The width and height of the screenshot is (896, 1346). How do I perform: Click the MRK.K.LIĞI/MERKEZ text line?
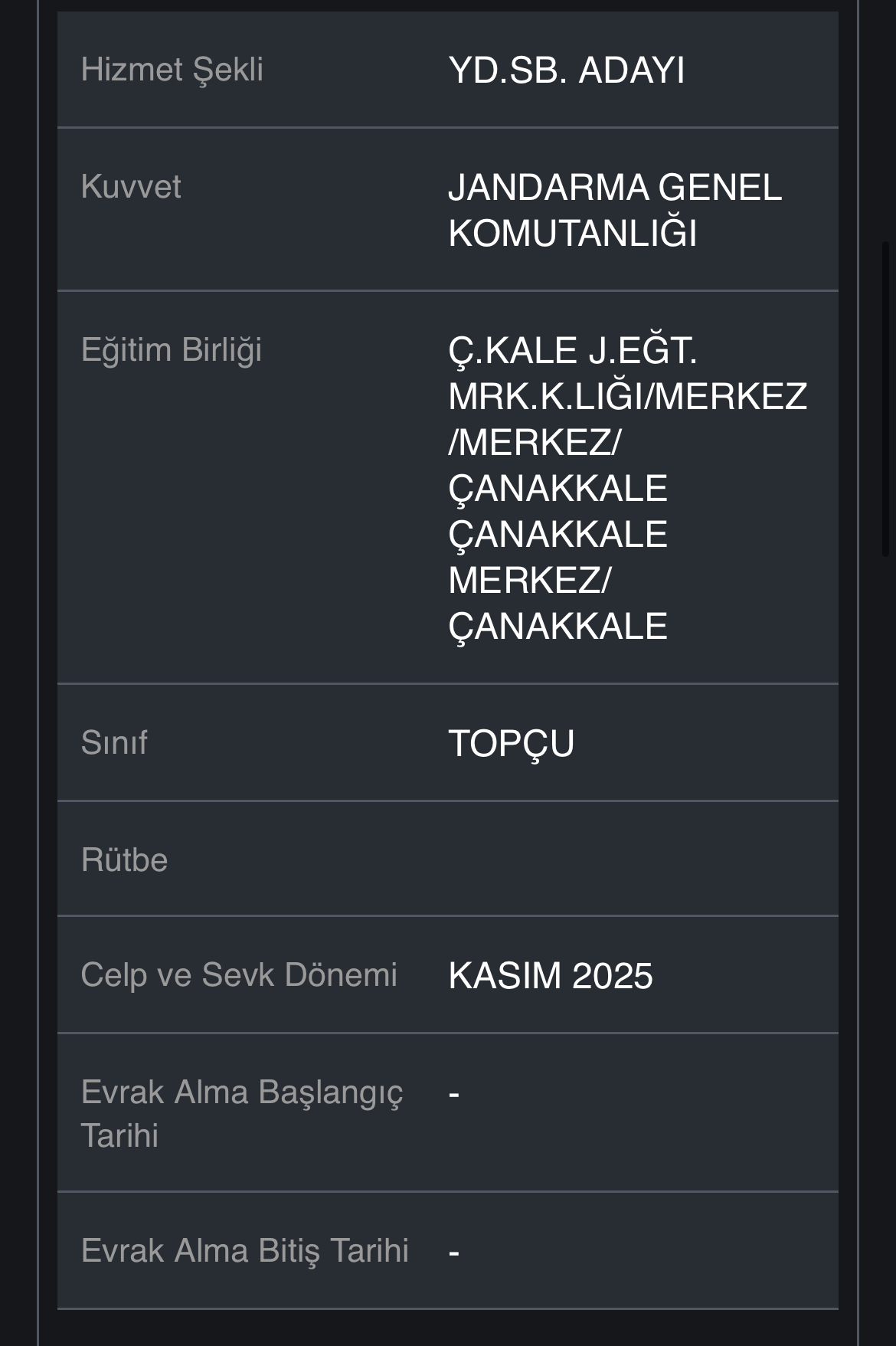(x=627, y=397)
